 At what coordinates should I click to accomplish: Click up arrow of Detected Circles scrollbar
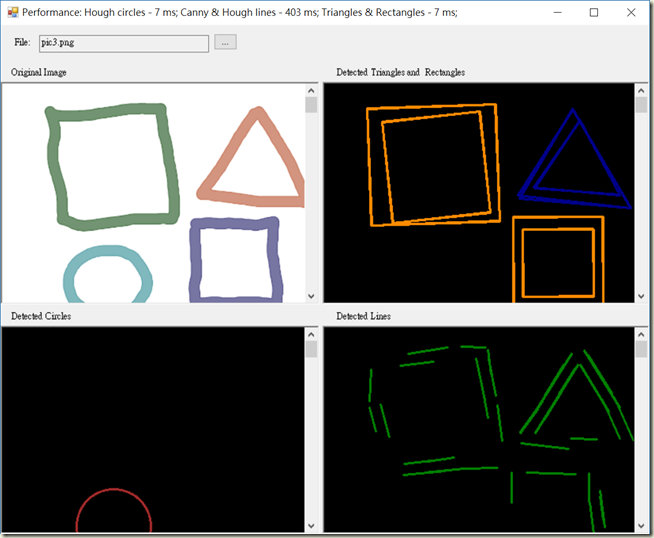(311, 334)
